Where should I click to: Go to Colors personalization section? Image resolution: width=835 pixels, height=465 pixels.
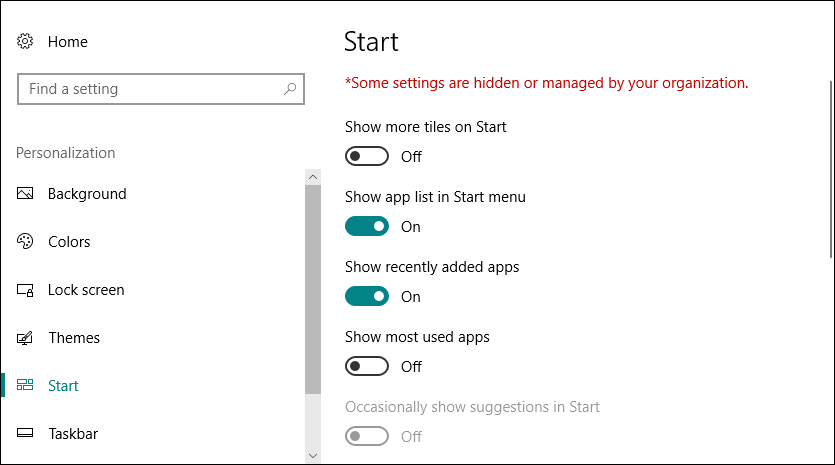[69, 242]
